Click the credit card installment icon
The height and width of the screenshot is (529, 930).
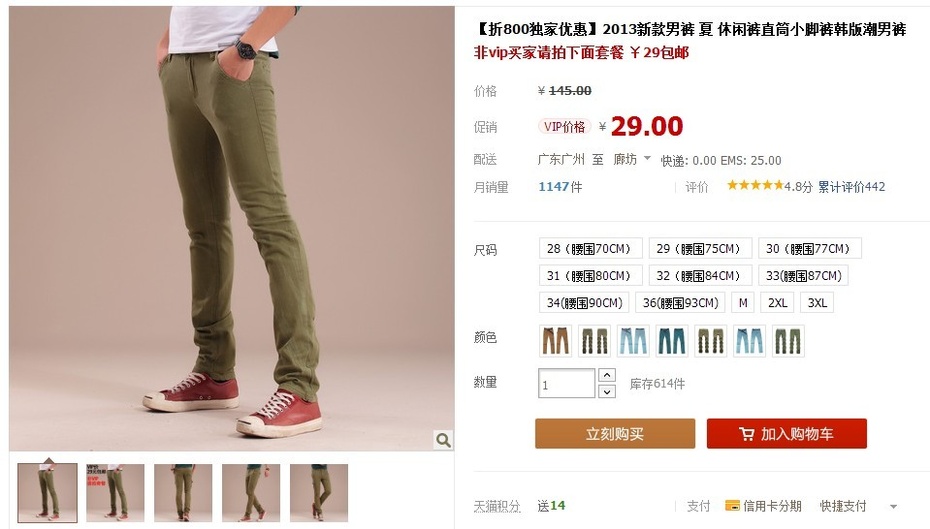tap(732, 506)
